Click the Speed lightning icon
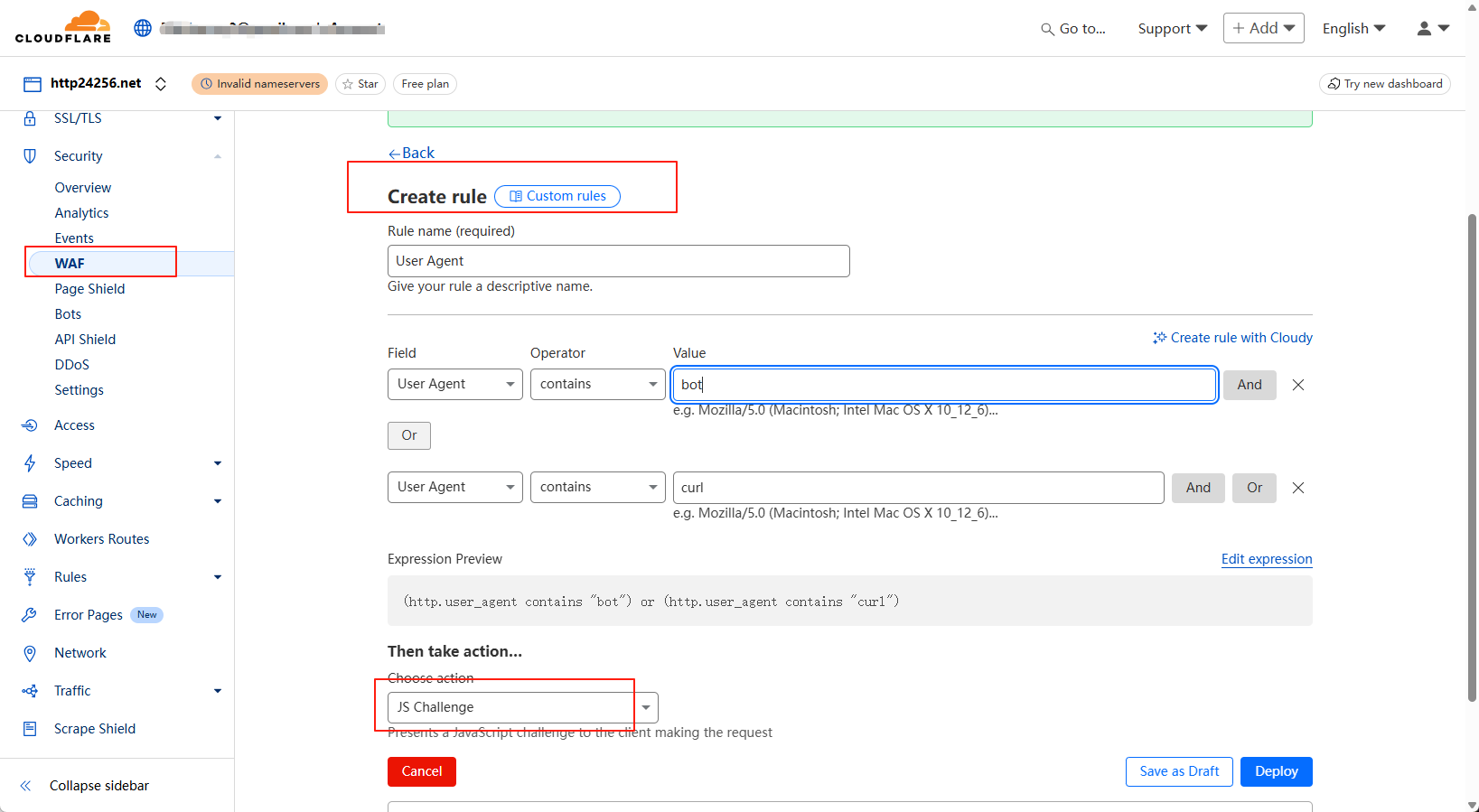The image size is (1479, 812). click(30, 463)
